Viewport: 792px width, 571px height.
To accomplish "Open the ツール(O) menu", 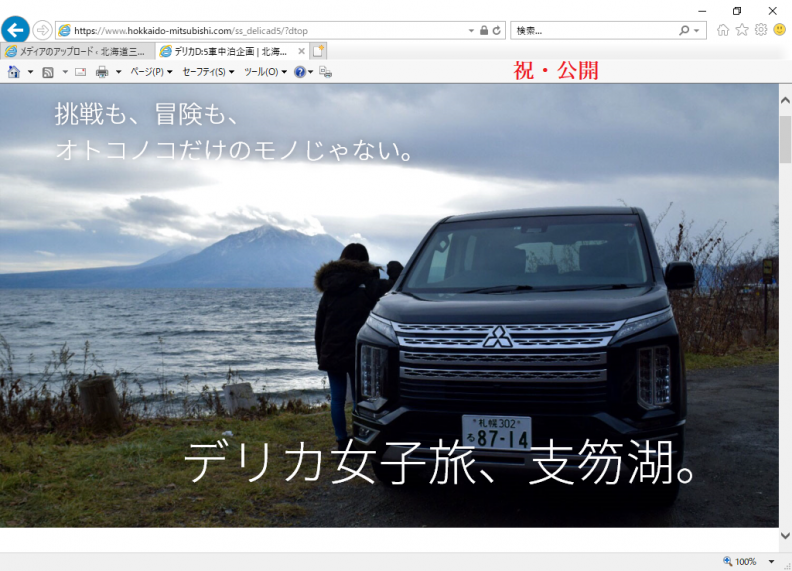I will (265, 72).
